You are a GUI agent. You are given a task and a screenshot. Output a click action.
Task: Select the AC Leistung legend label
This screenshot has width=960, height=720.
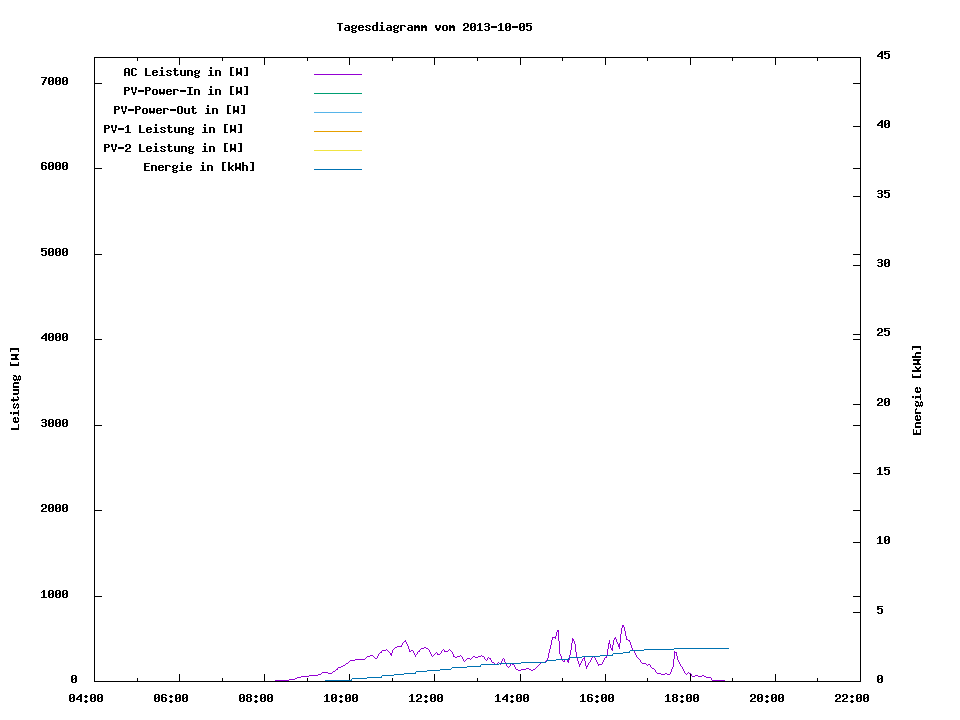tap(186, 72)
